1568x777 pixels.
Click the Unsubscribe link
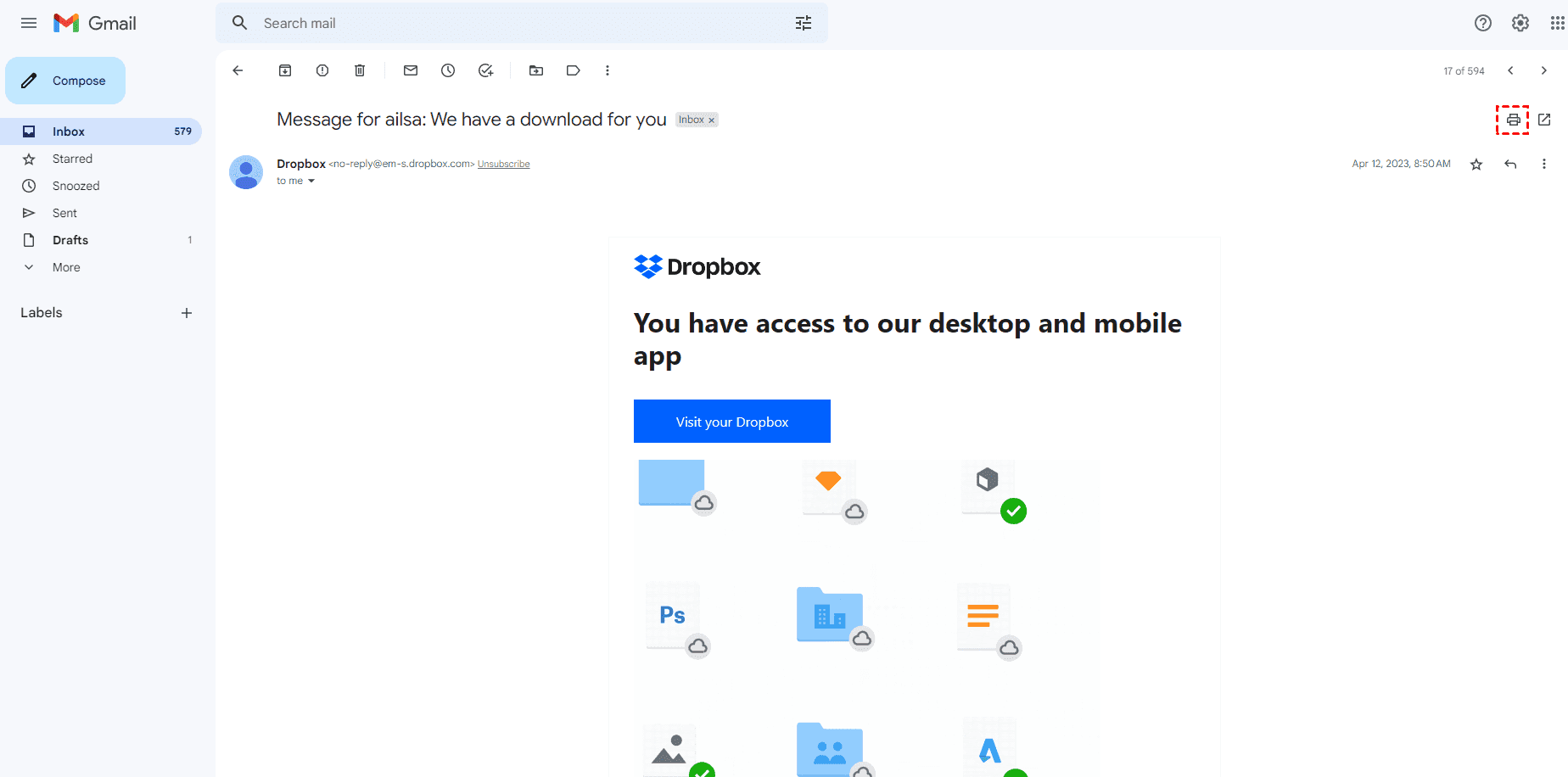tap(503, 165)
